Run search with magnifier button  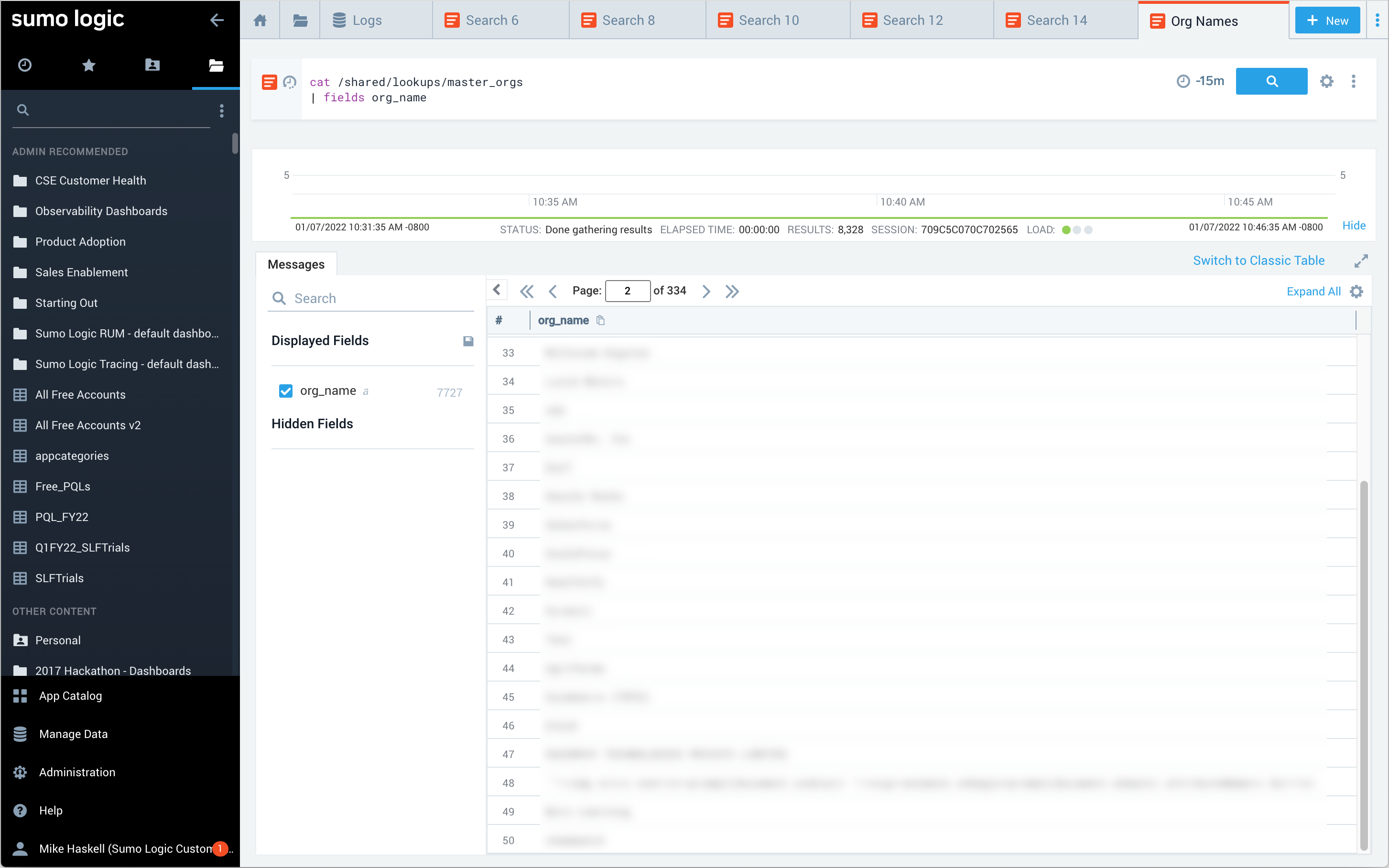(x=1271, y=82)
